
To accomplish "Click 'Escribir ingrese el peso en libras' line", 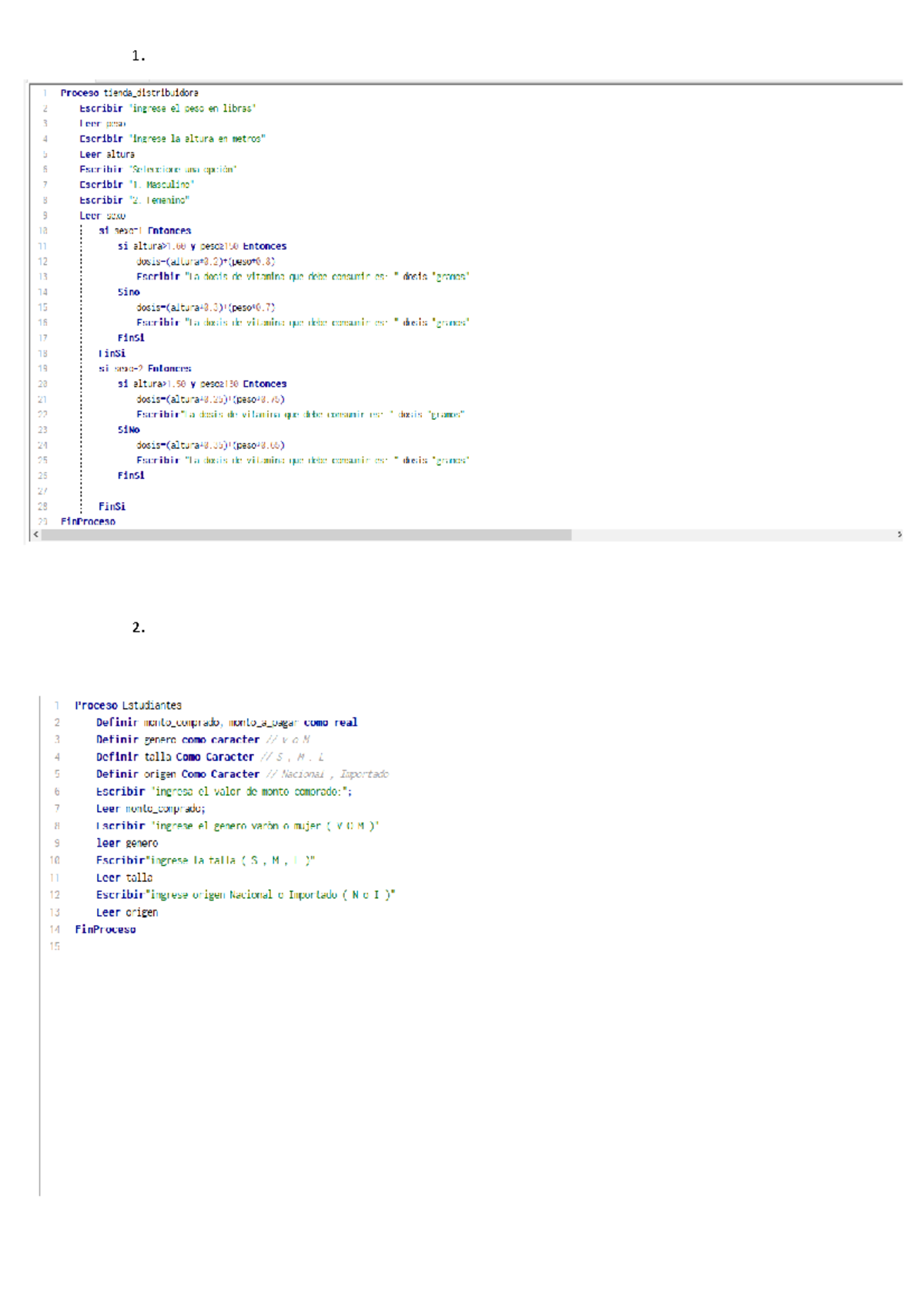I will tap(167, 109).
